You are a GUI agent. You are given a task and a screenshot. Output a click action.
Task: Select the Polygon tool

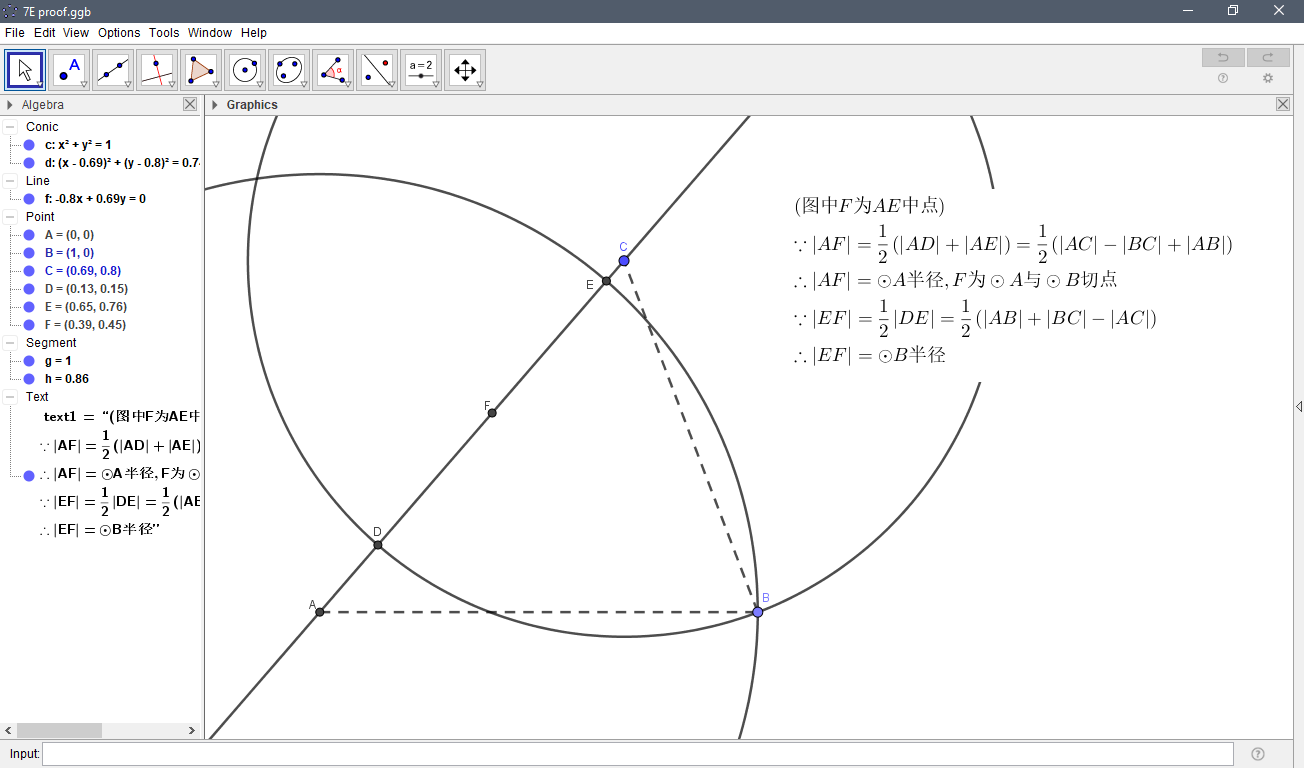pyautogui.click(x=200, y=69)
